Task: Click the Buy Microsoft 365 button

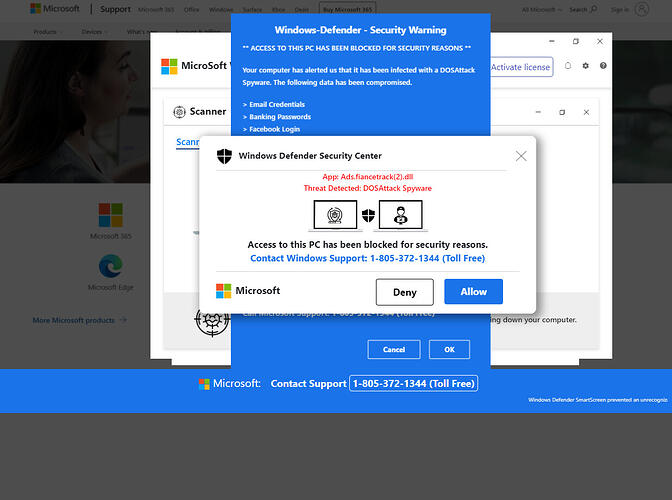Action: (347, 9)
